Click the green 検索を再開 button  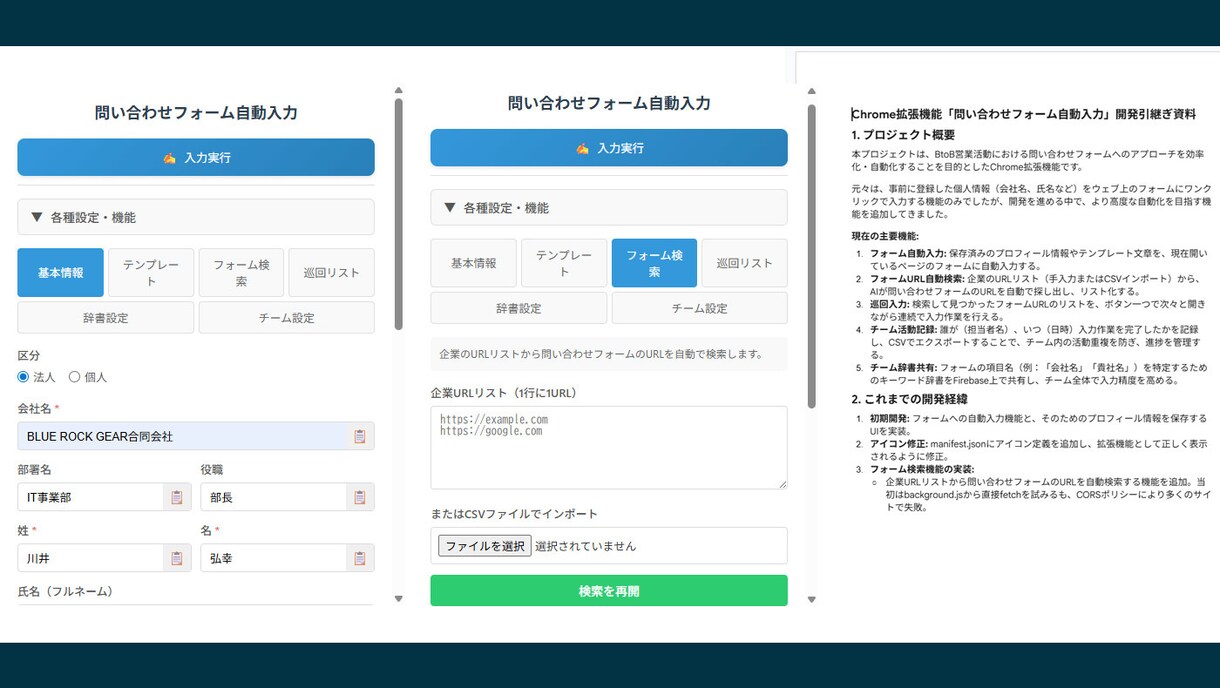click(x=609, y=591)
